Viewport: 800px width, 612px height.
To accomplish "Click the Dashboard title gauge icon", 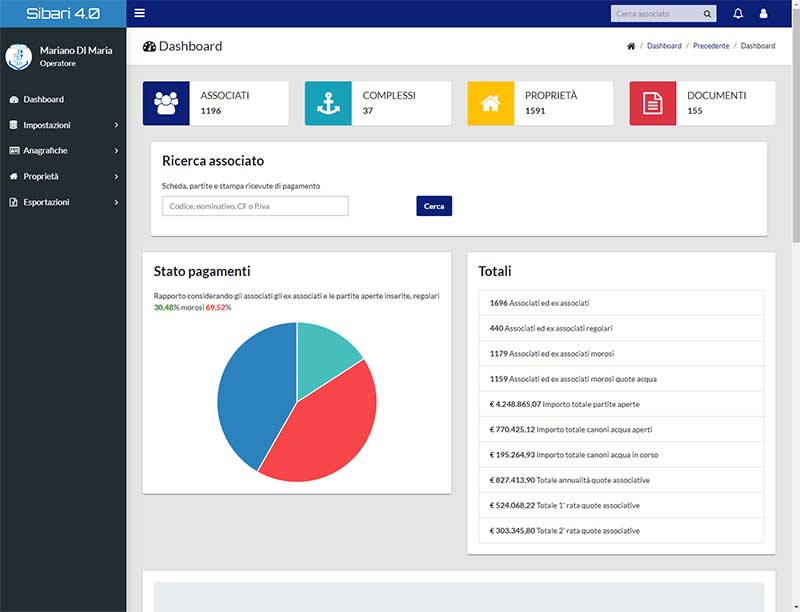I will coord(149,46).
